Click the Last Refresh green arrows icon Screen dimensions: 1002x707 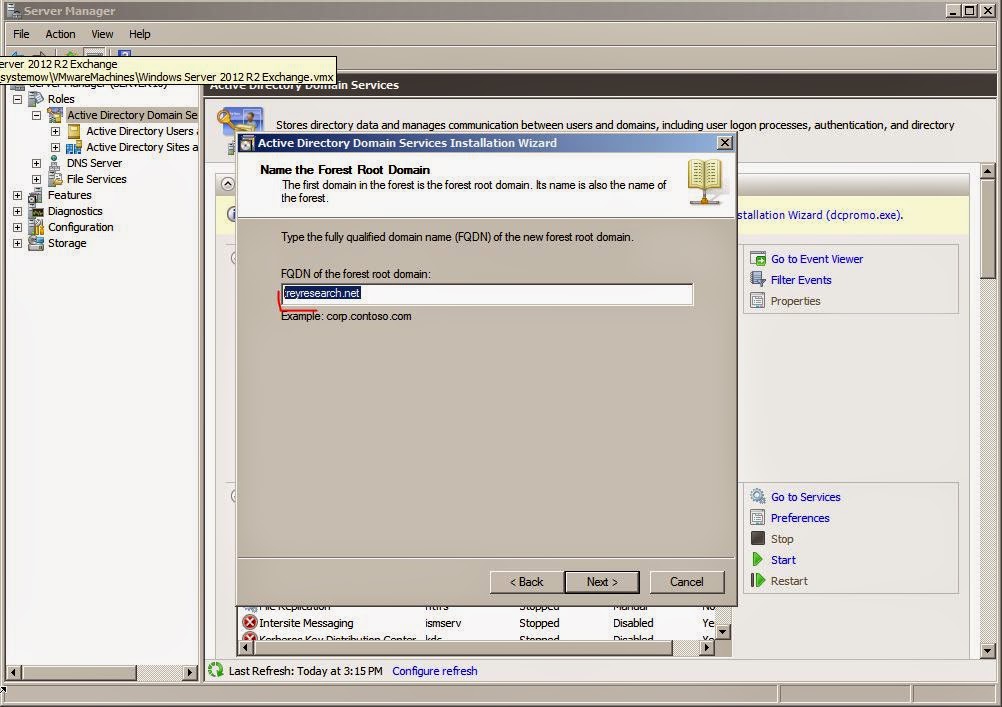pyautogui.click(x=216, y=670)
